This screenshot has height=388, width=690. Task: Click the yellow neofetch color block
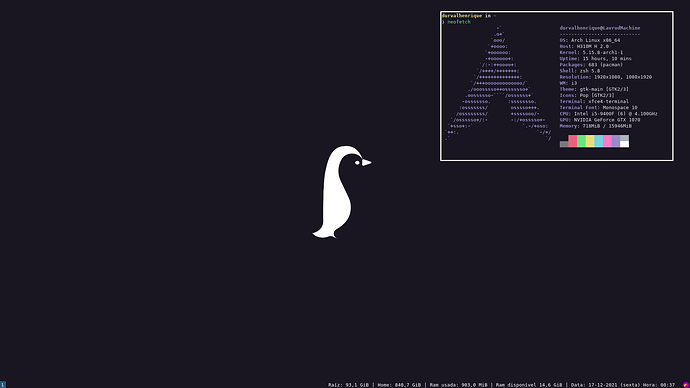click(x=590, y=141)
